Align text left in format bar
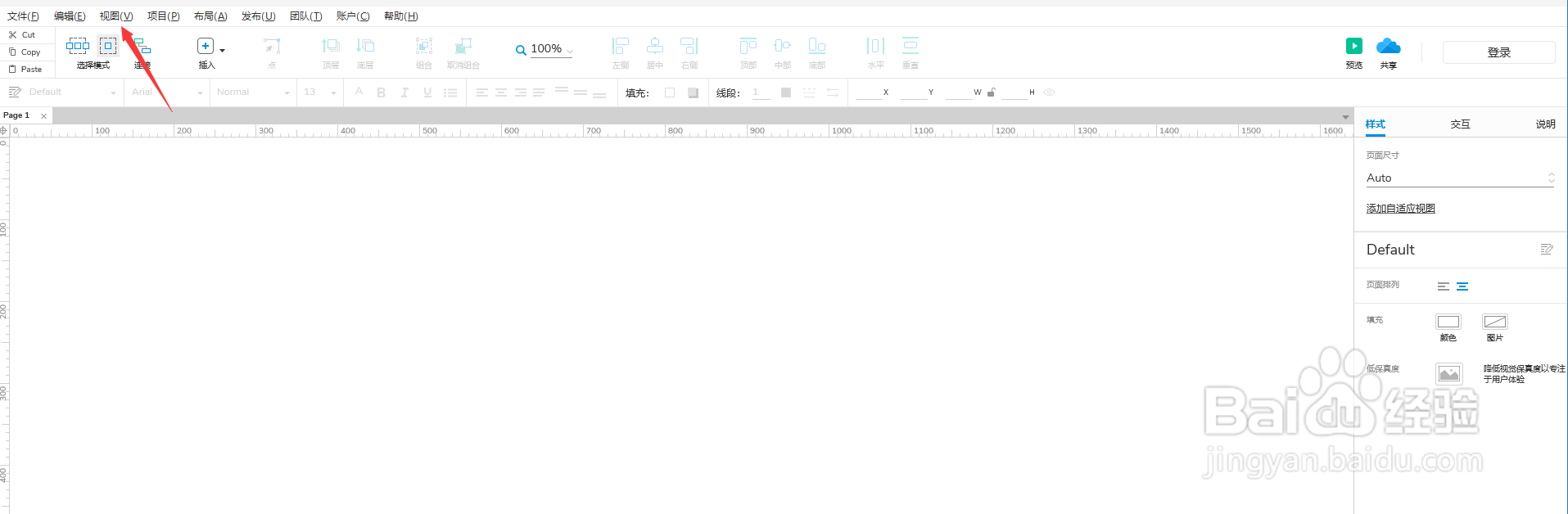Screen dimensions: 1568x514 pyautogui.click(x=482, y=92)
